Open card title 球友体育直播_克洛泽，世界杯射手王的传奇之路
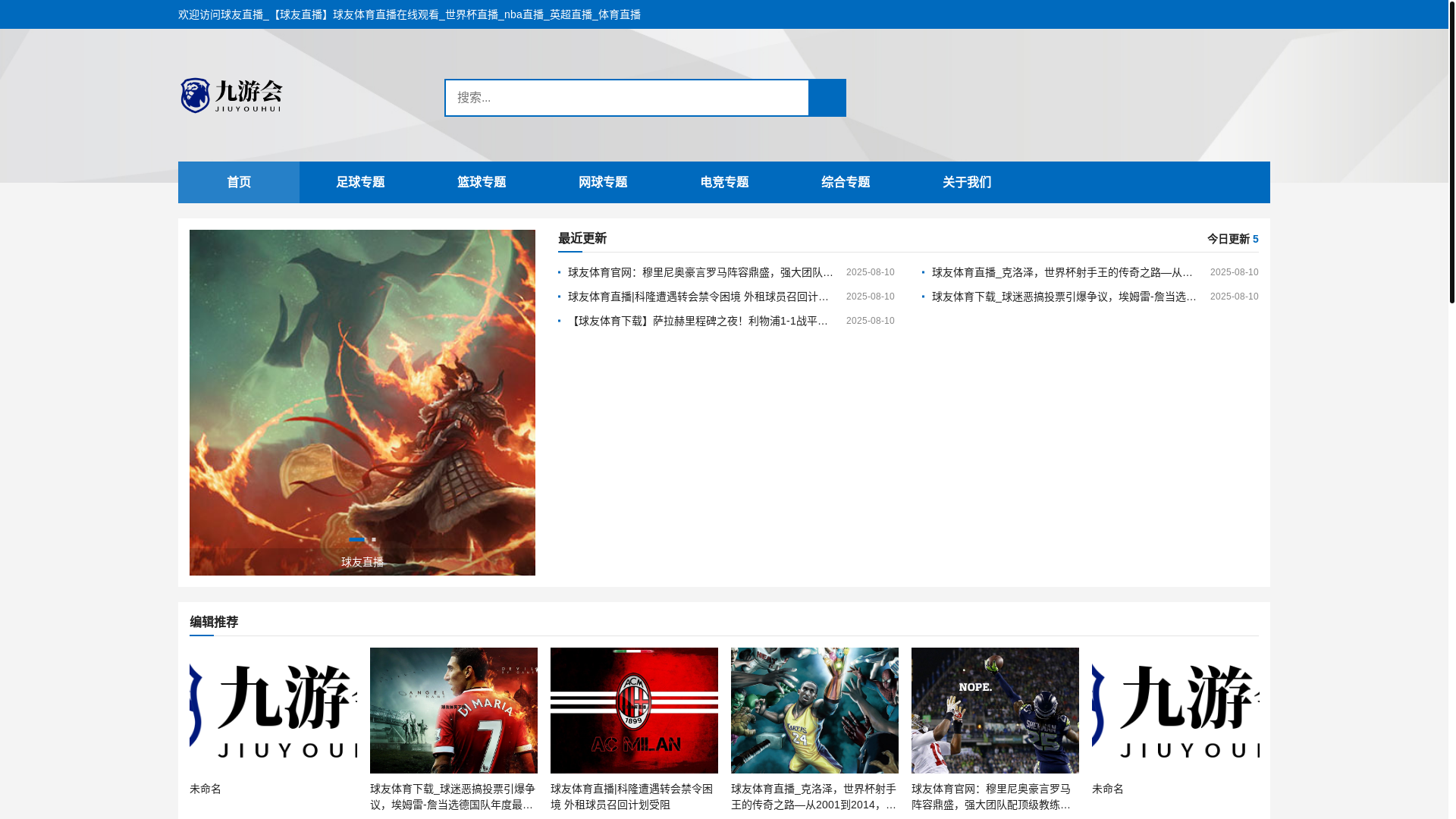 (814, 797)
